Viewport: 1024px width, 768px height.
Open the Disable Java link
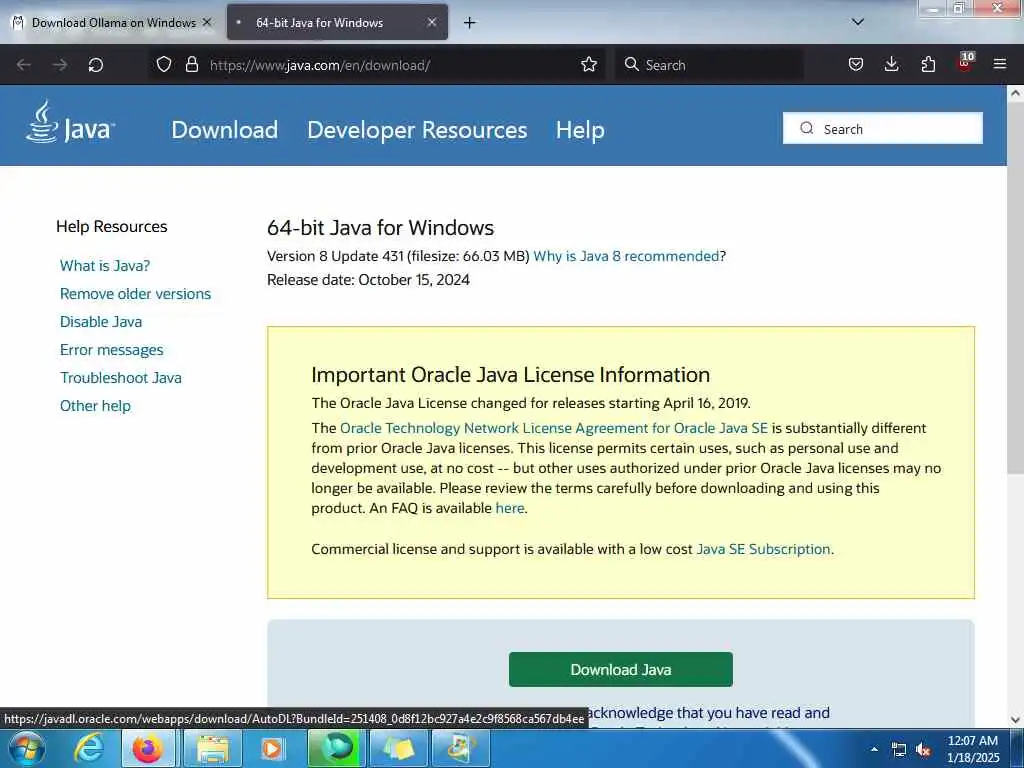tap(101, 322)
